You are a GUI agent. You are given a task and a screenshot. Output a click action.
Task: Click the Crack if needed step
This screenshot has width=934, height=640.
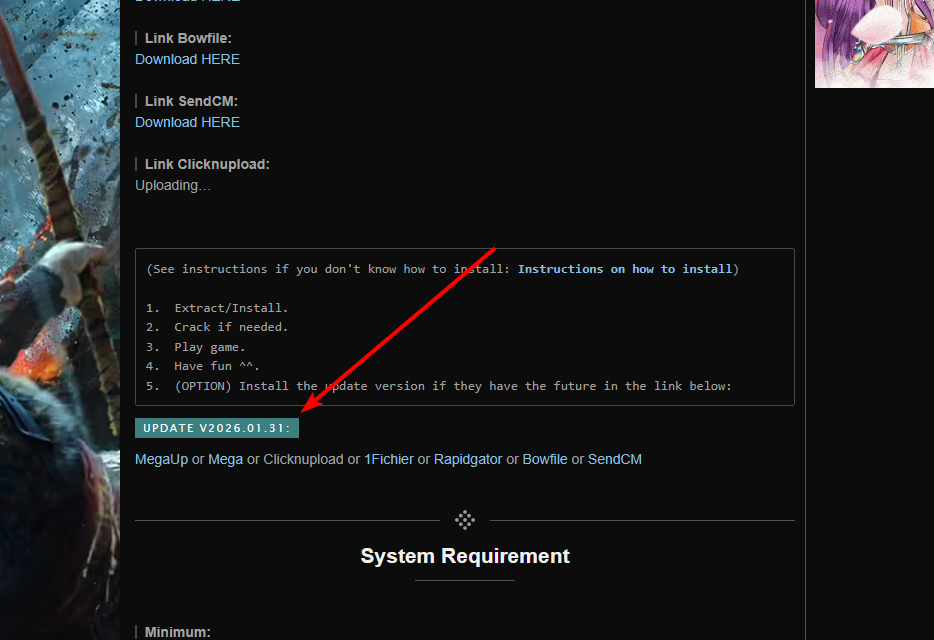(231, 327)
